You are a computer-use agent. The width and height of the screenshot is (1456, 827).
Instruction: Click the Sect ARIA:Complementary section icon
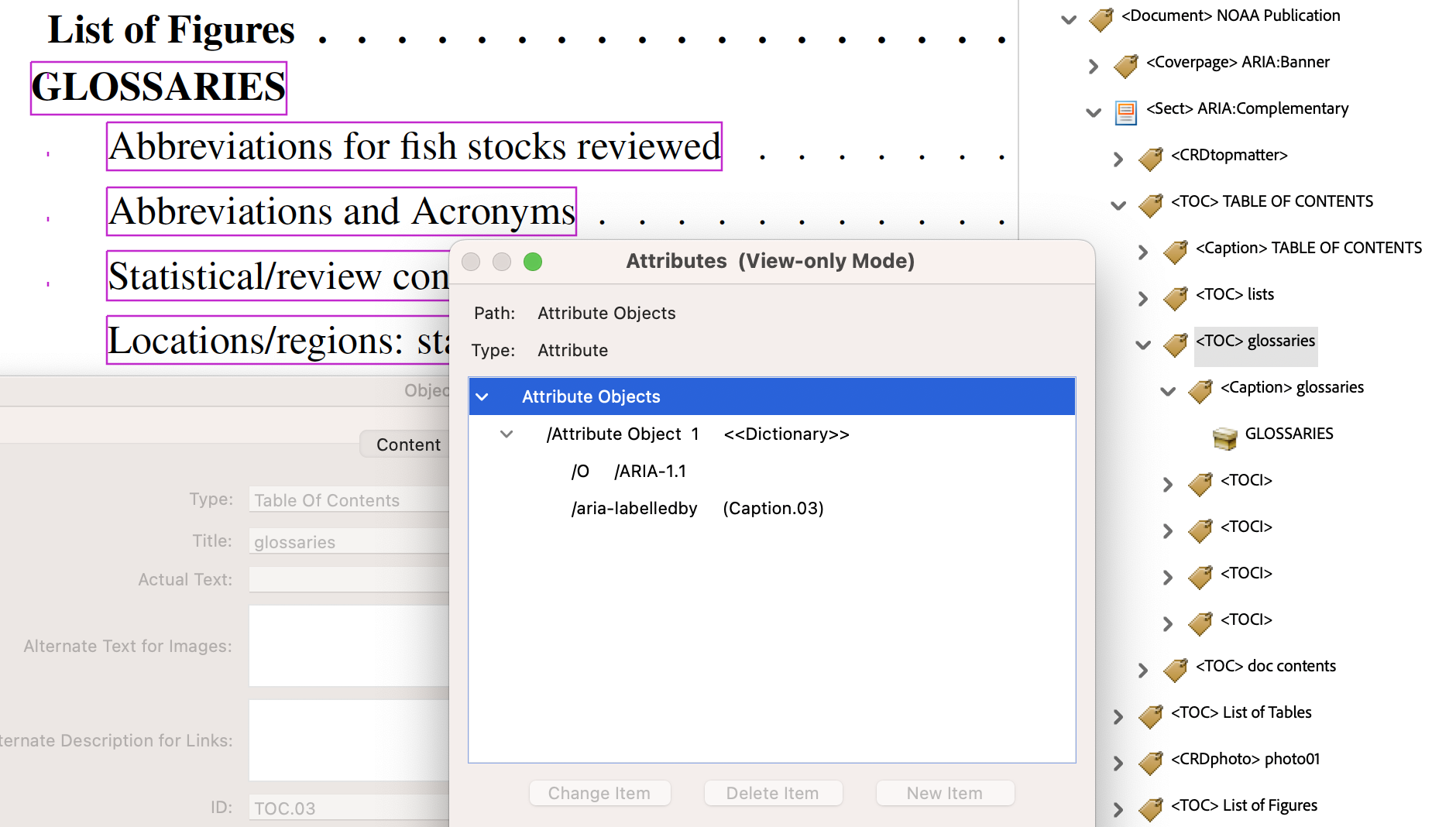click(x=1125, y=112)
